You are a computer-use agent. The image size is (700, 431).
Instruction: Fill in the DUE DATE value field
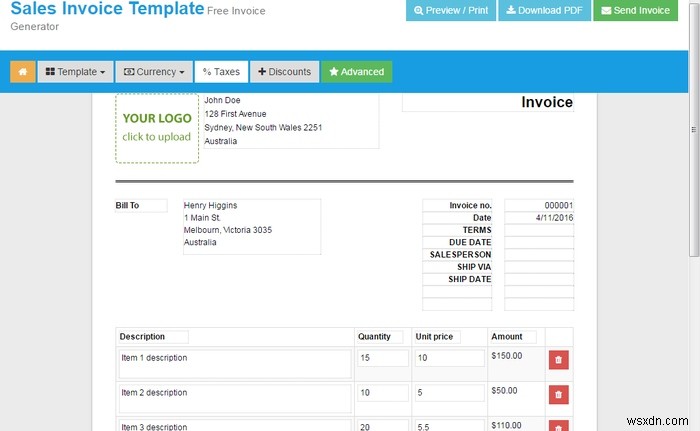539,243
